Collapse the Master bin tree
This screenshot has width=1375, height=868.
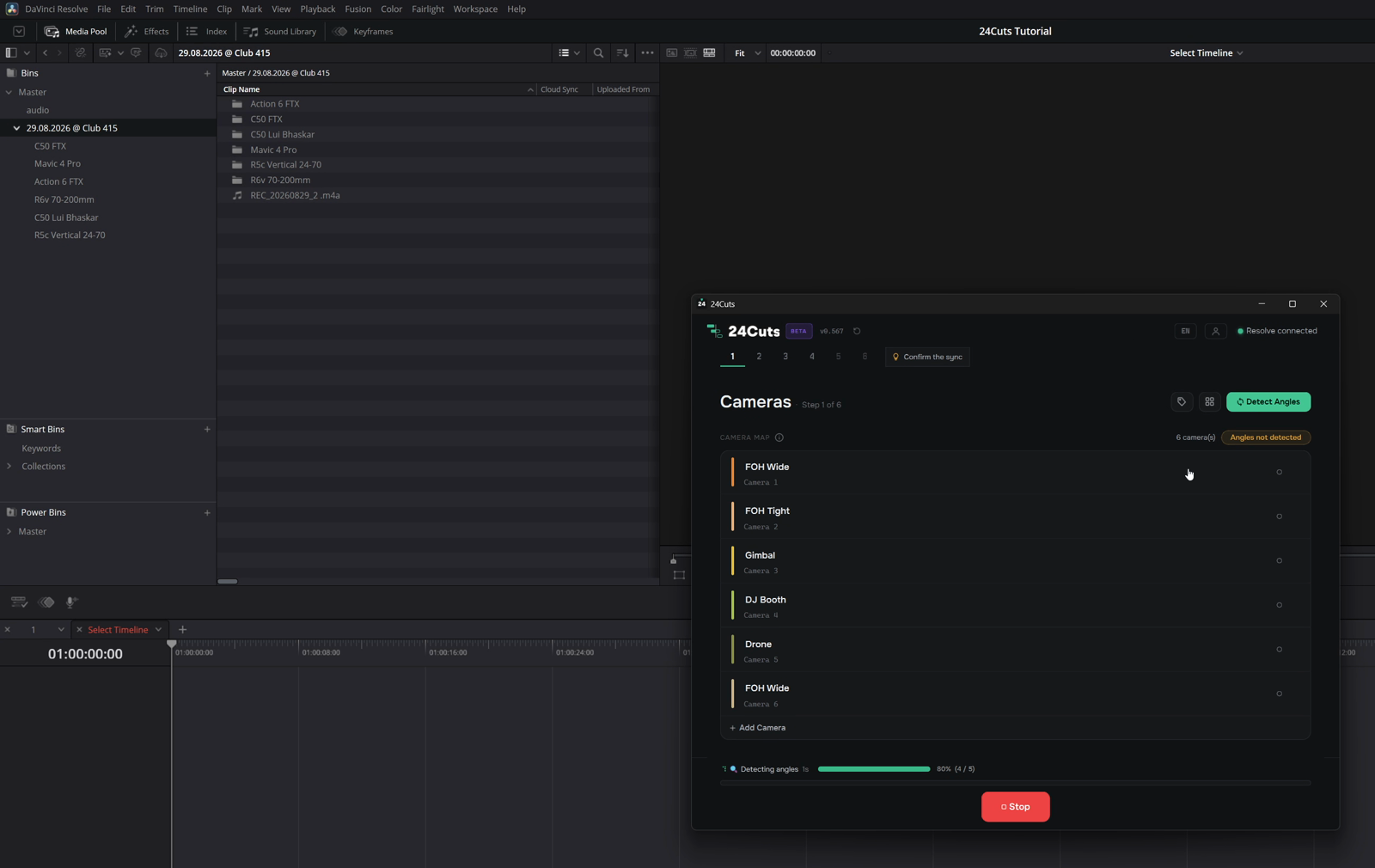coord(9,92)
